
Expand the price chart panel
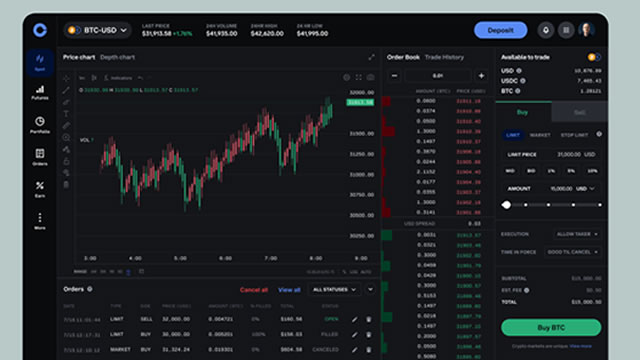click(371, 57)
